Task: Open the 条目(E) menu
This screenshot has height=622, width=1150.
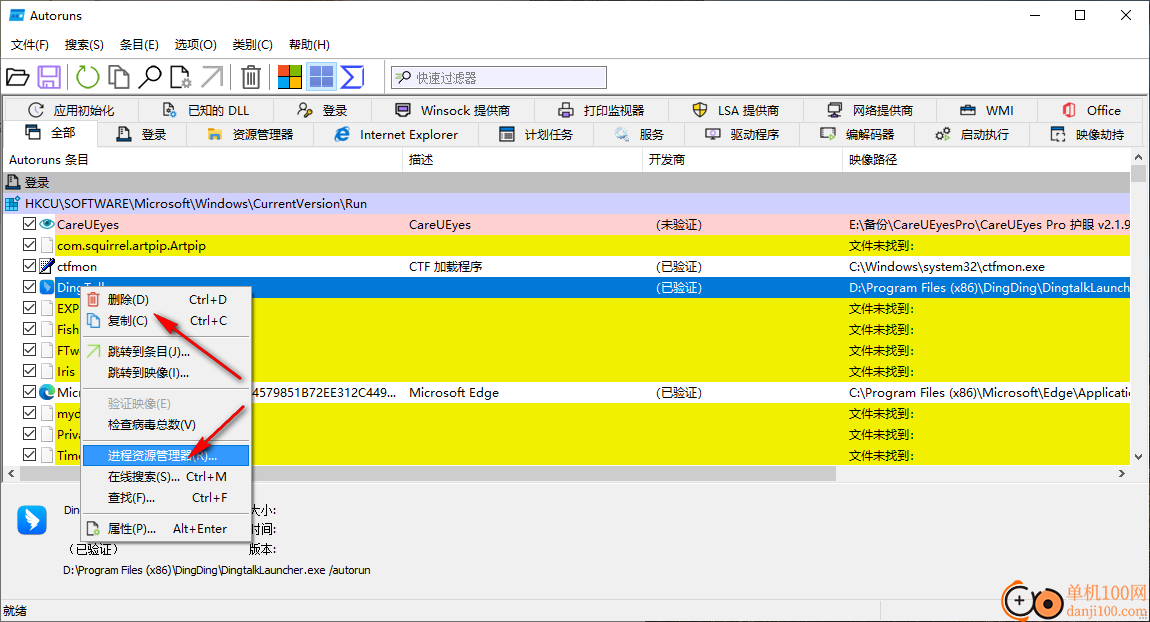Action: click(139, 45)
